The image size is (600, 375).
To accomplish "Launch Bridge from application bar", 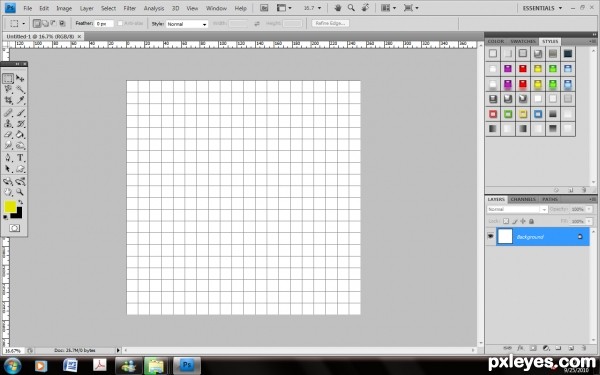I will click(264, 8).
